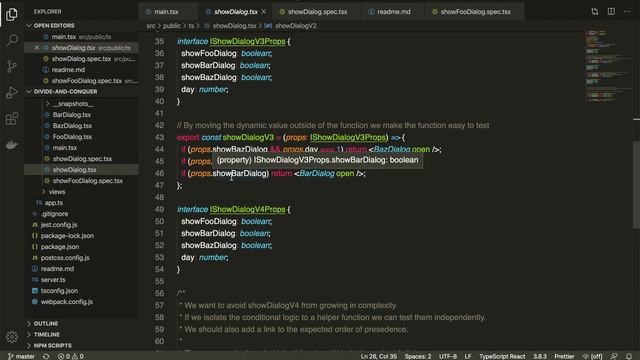Screen dimensions: 640x360
Task: Open webpack.config.js file
Action: [67, 302]
